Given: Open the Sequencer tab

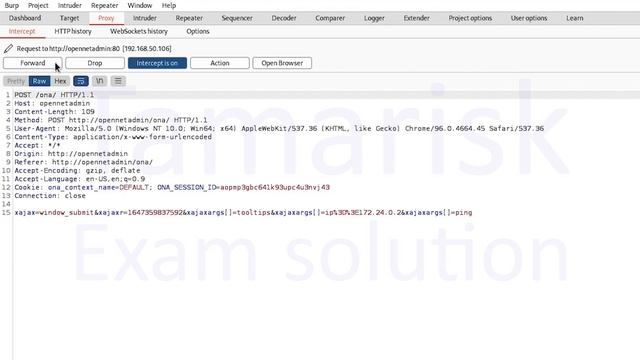Looking at the screenshot, I should (237, 18).
